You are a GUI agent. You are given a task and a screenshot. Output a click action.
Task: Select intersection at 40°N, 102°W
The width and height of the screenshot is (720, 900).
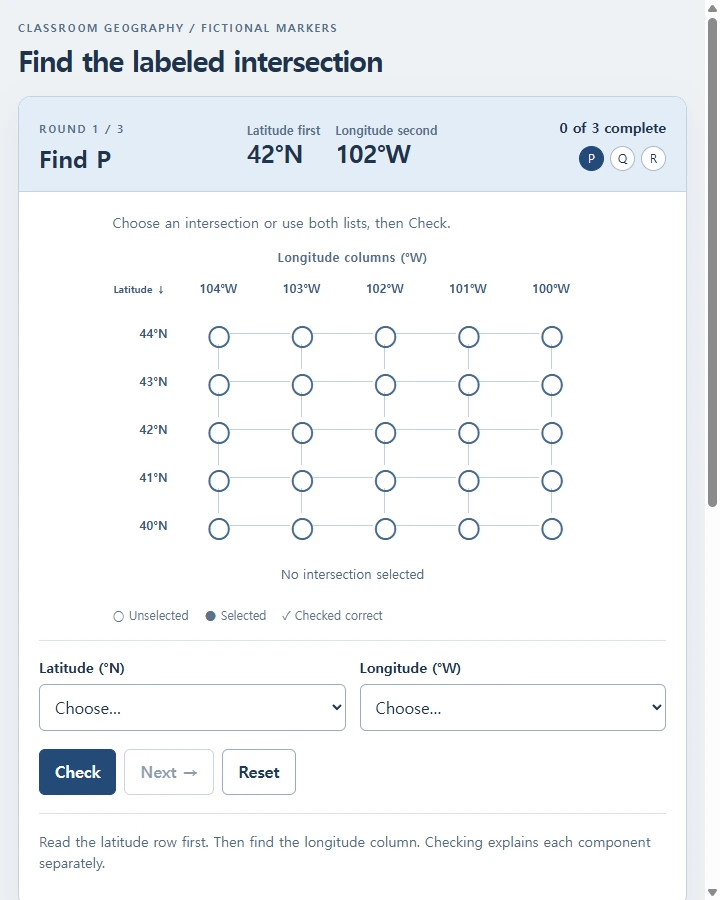click(x=385, y=529)
